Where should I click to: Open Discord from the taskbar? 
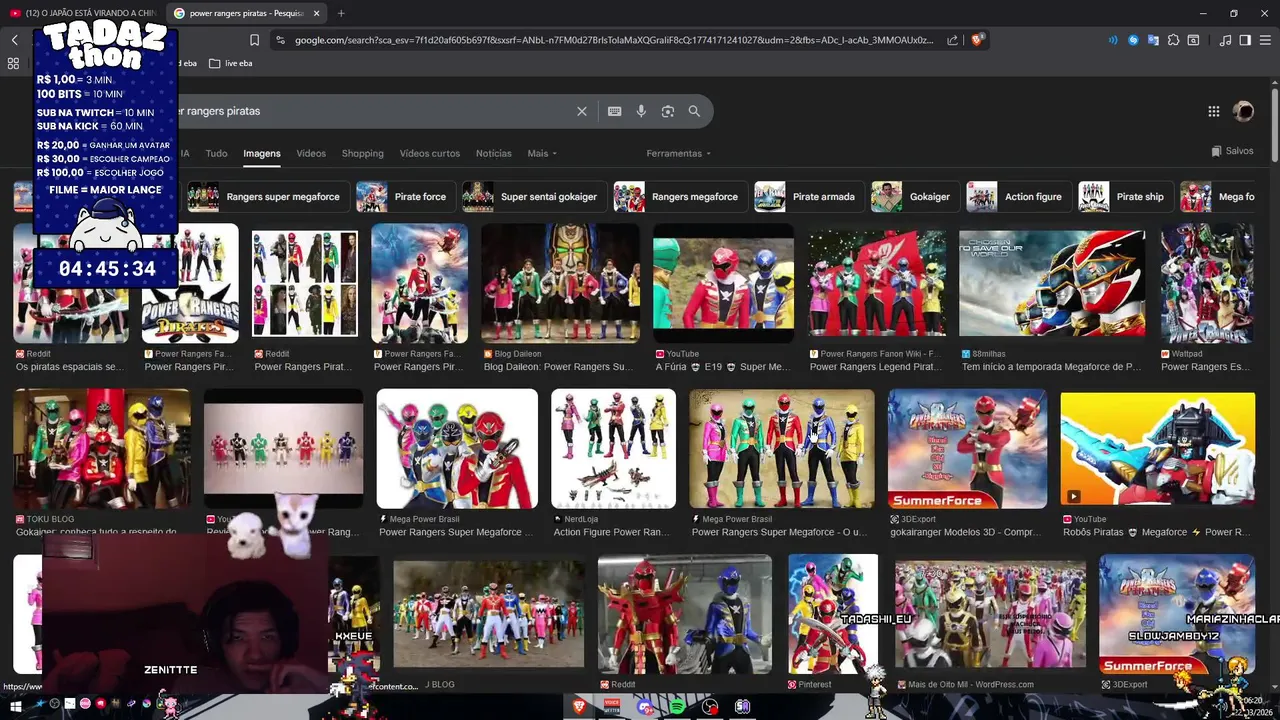(x=645, y=707)
